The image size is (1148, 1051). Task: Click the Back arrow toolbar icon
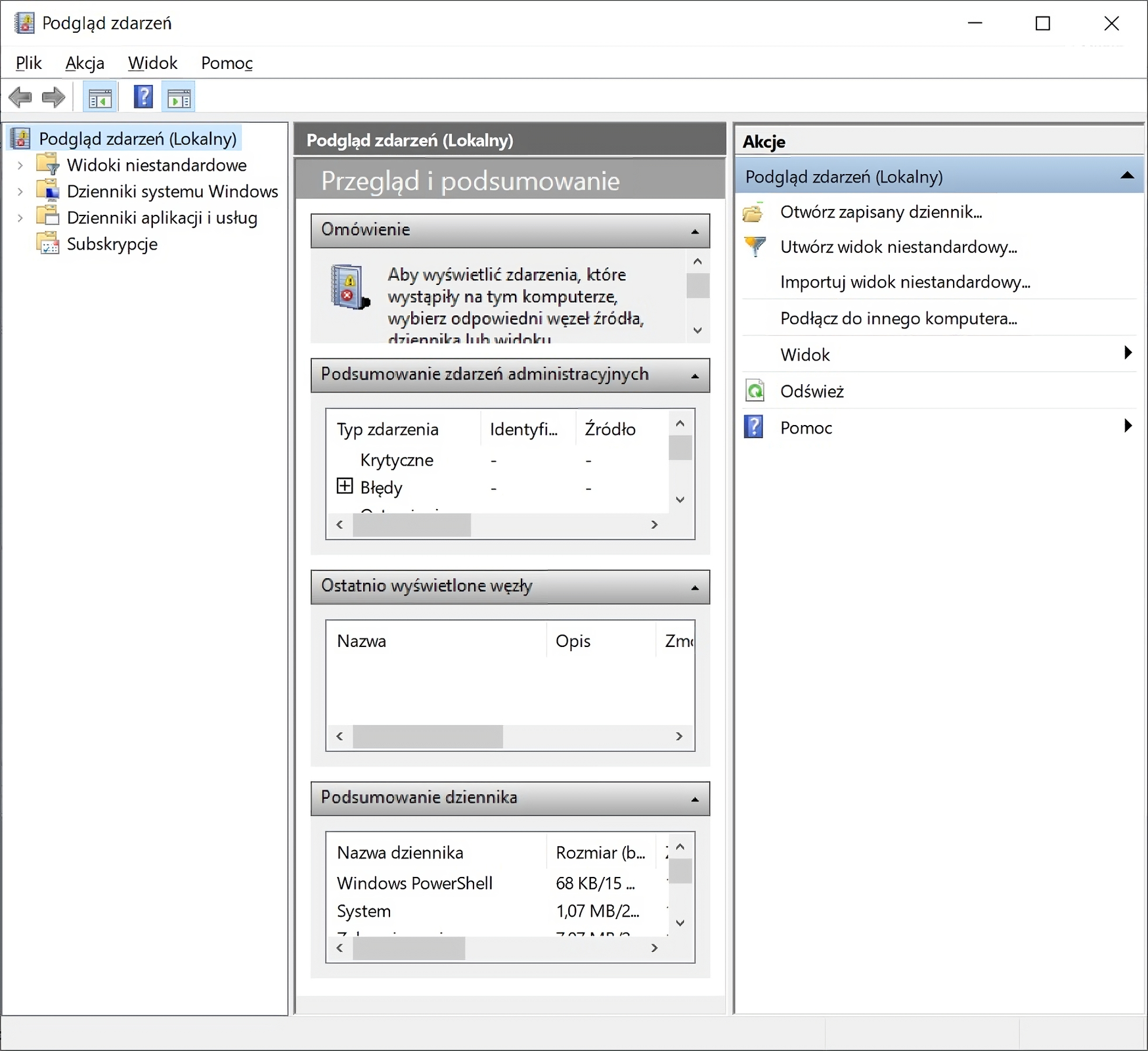click(20, 98)
